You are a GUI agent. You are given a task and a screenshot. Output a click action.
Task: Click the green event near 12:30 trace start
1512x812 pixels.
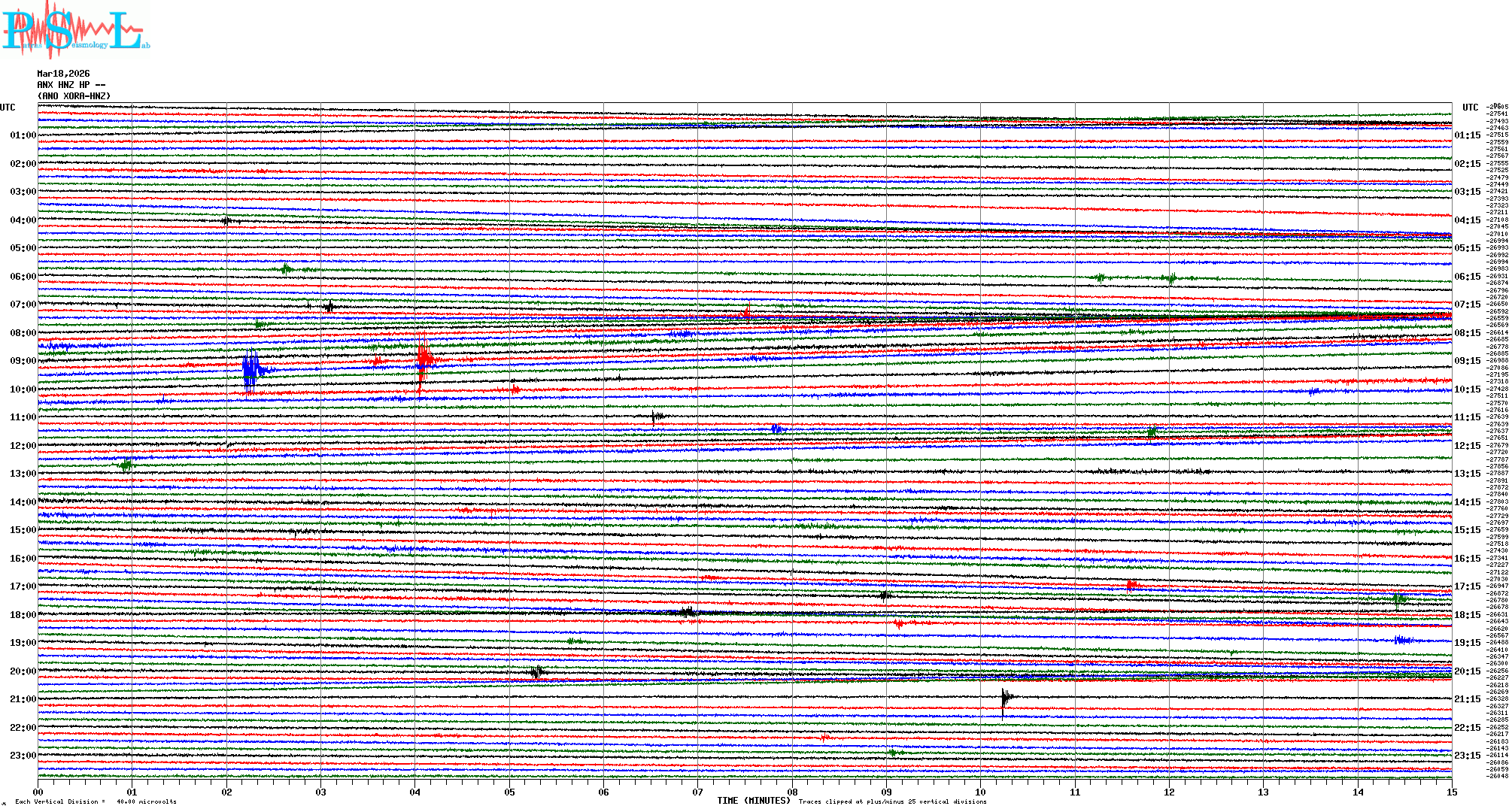tap(126, 465)
